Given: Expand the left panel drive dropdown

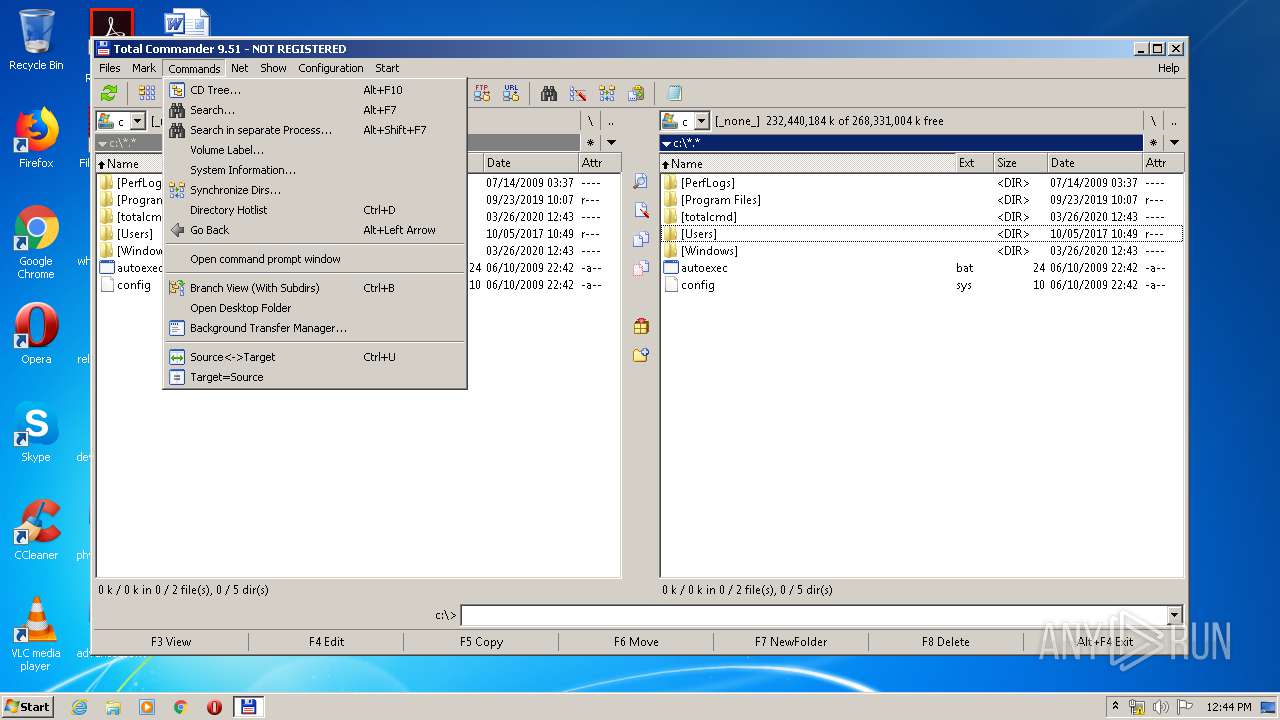Looking at the screenshot, I should 137,121.
